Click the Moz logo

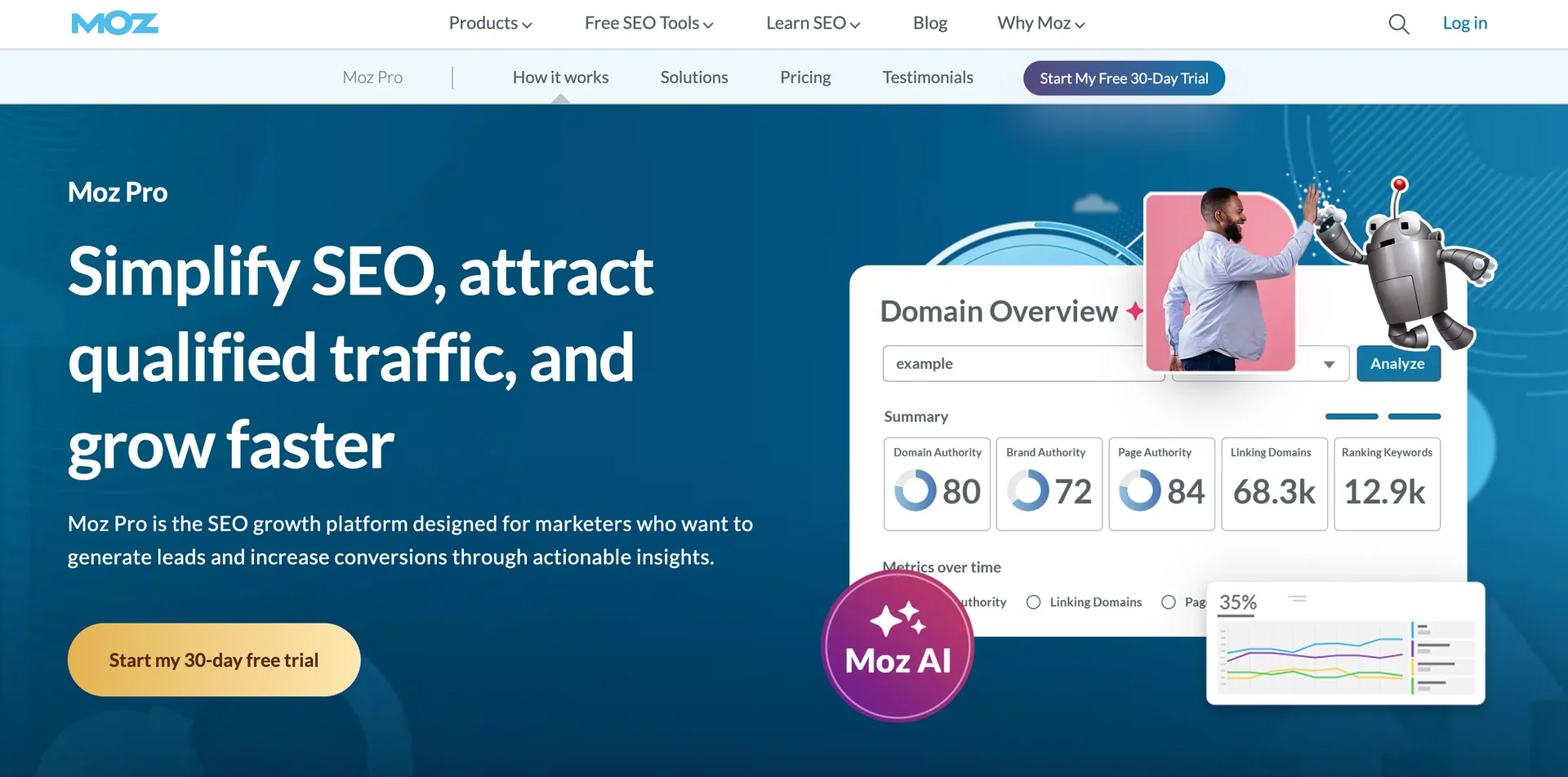coord(114,23)
